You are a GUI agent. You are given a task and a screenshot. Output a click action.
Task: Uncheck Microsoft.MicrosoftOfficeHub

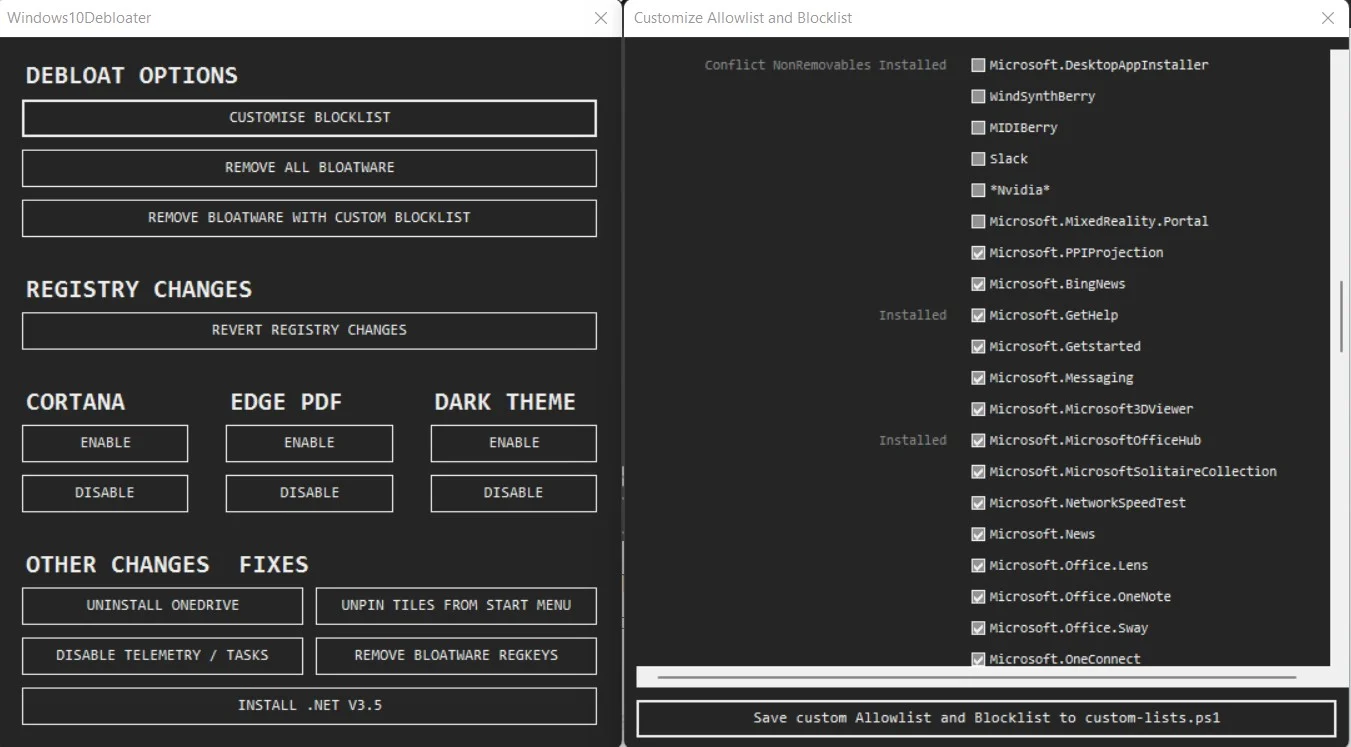click(978, 440)
